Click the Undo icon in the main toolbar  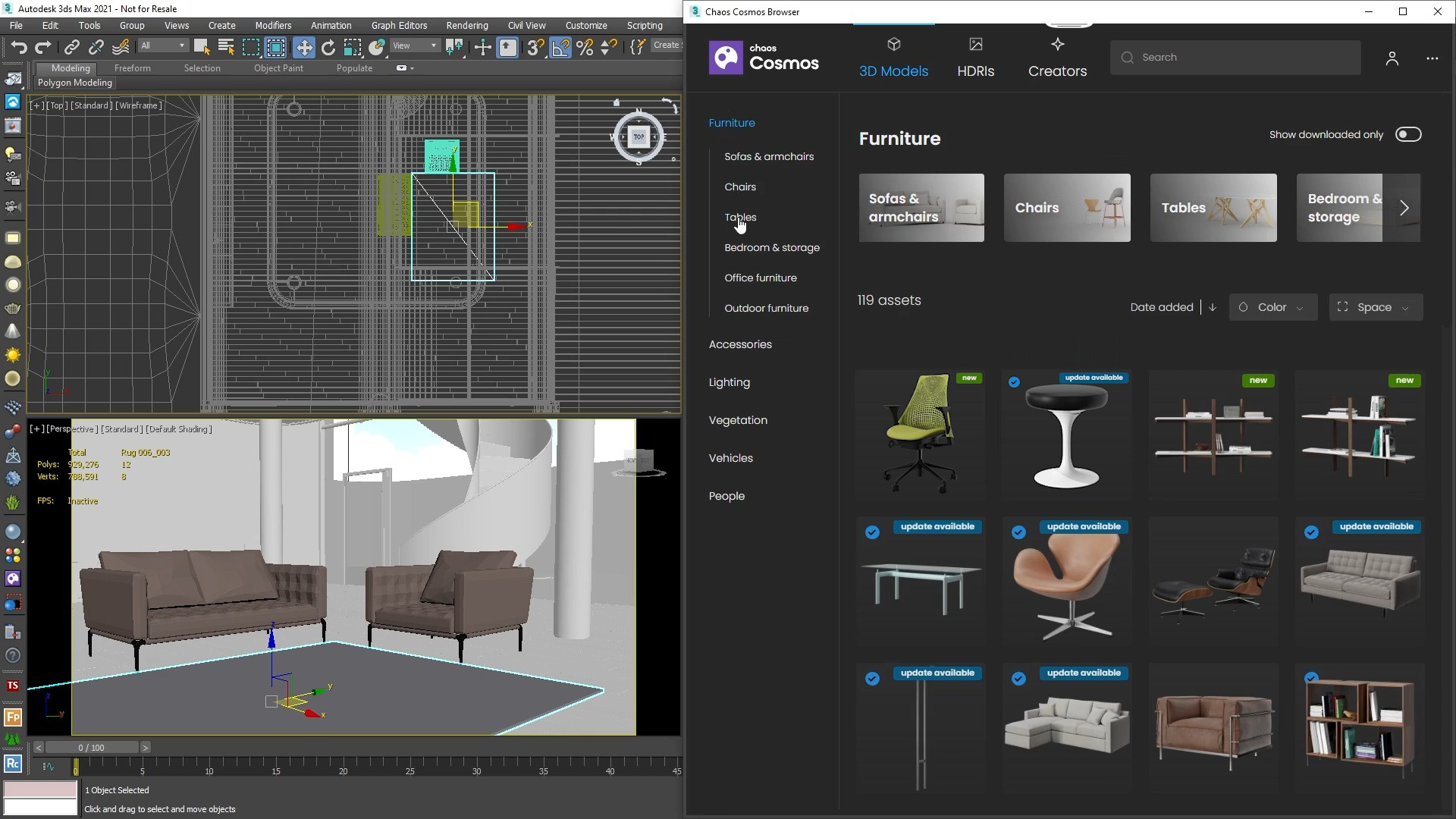(19, 48)
